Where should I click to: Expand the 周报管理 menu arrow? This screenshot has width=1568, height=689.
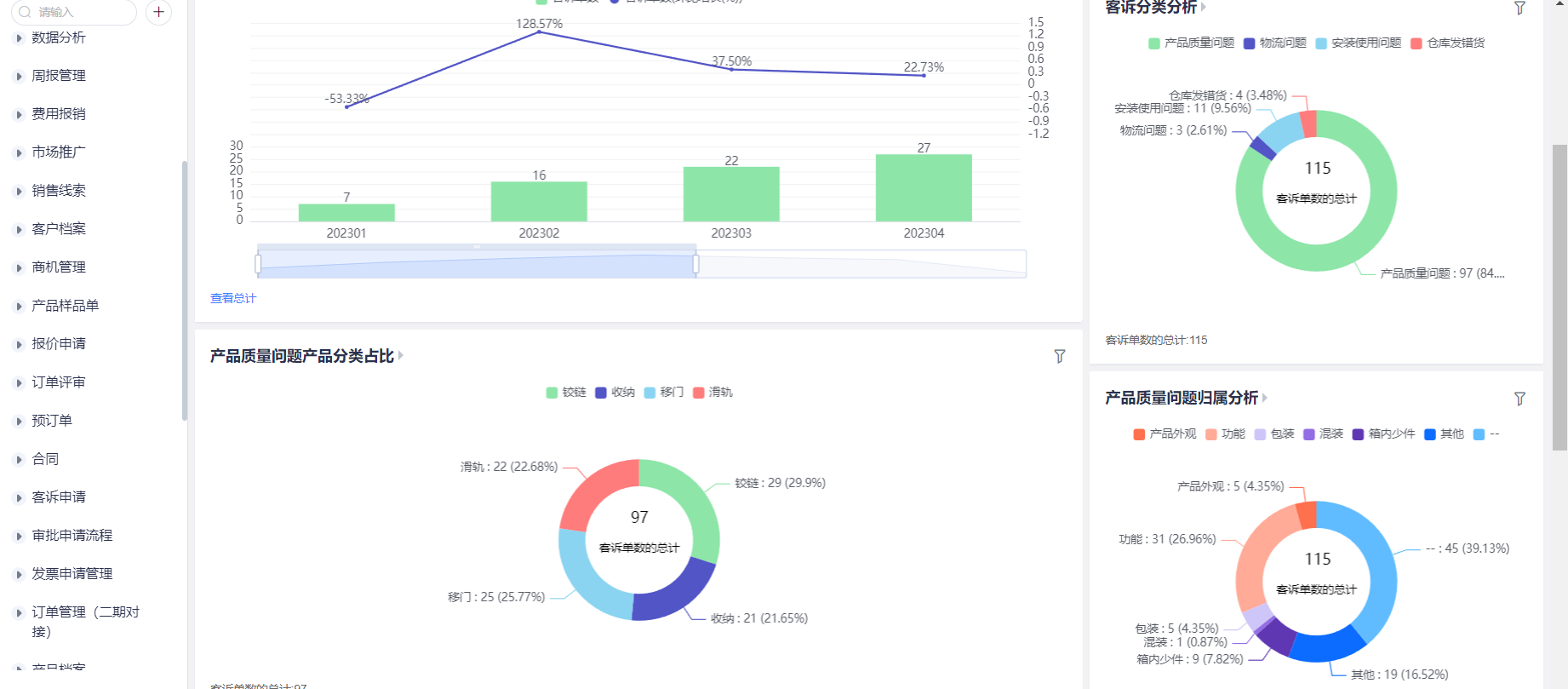pyautogui.click(x=19, y=77)
